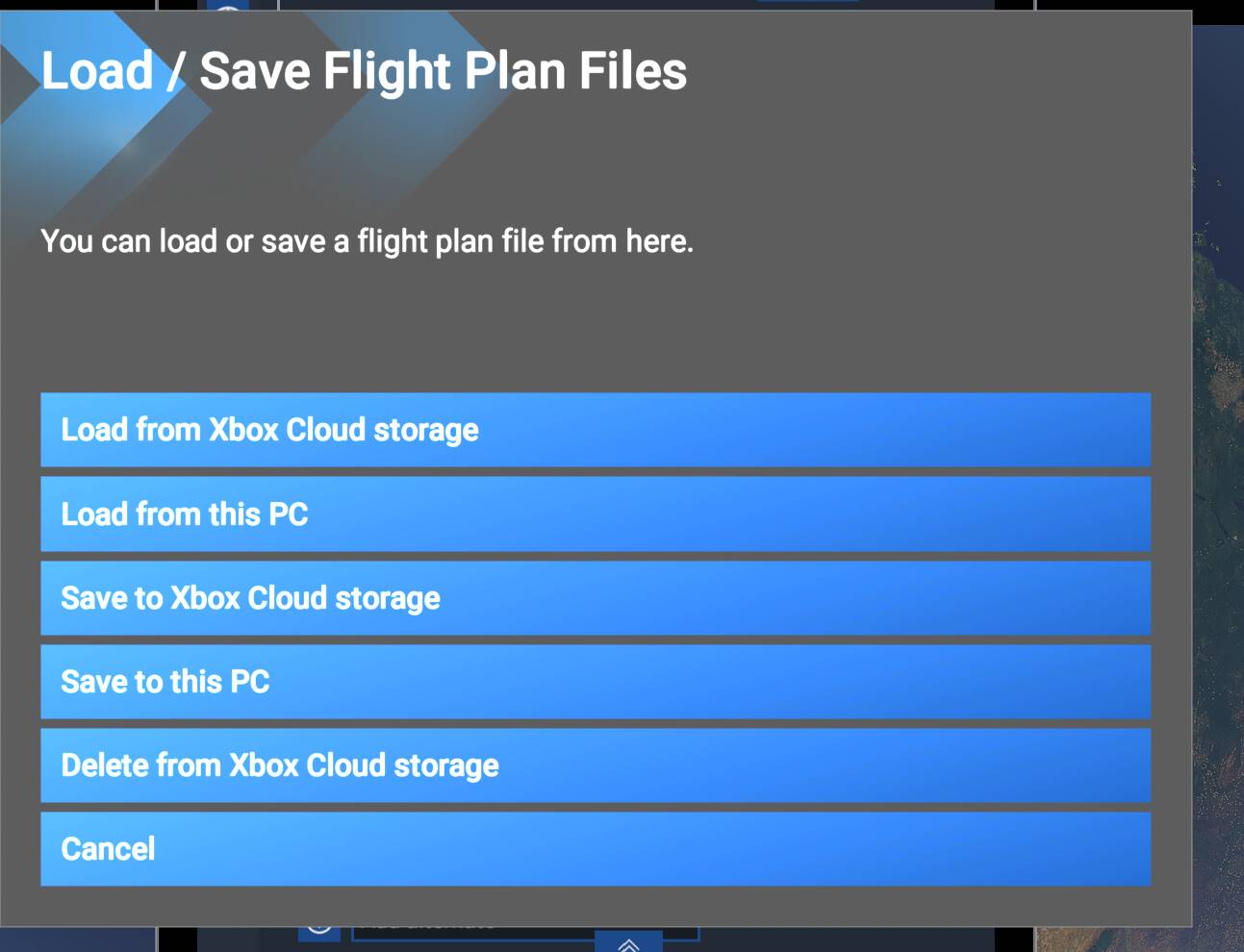
Task: Open a flight plan stored on this PC
Action: coord(595,514)
